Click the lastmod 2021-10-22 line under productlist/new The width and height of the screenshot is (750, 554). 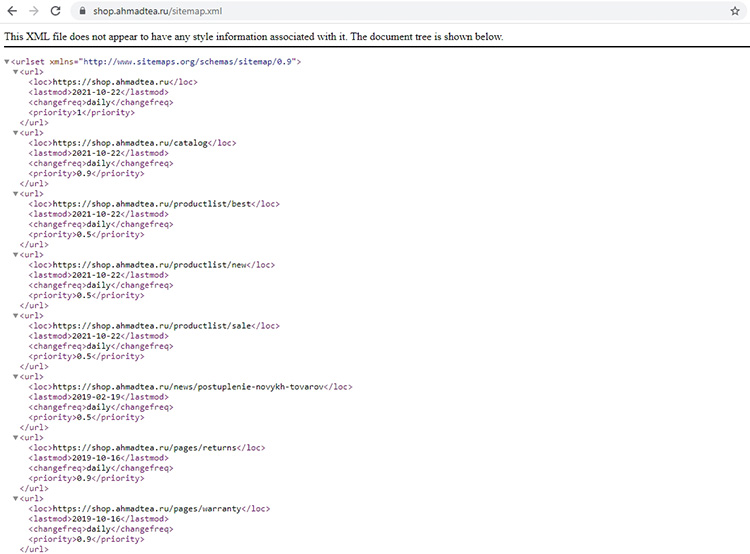coord(99,275)
